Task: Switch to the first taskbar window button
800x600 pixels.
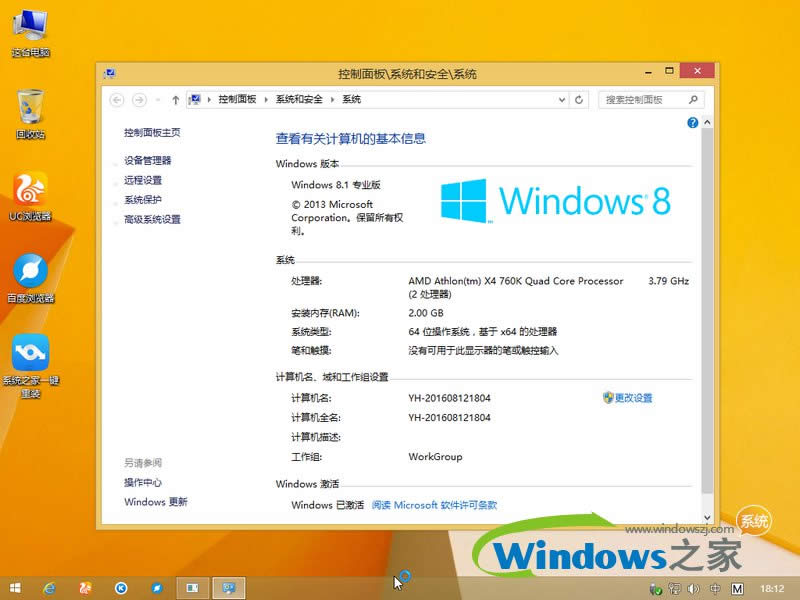Action: [x=193, y=588]
